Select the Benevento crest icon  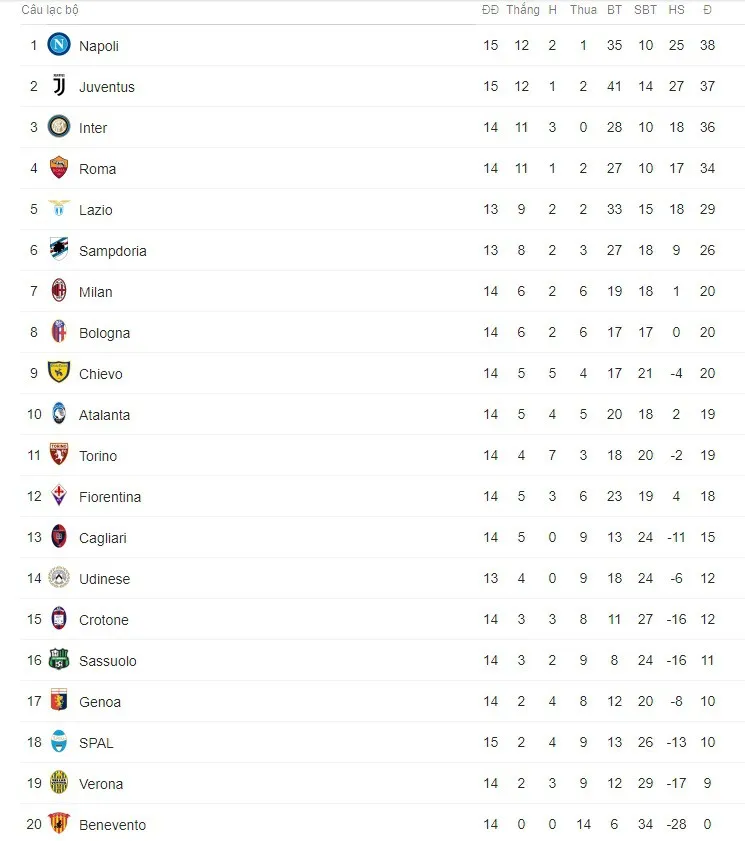click(x=59, y=823)
